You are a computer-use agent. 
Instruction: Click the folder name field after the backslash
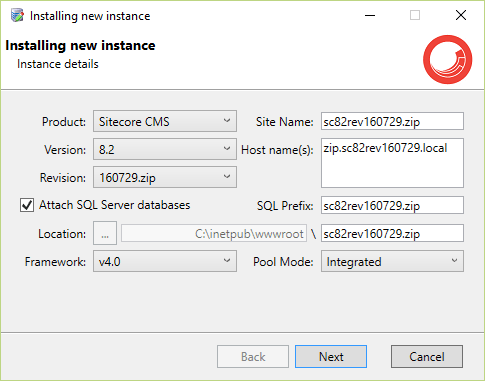(x=392, y=233)
